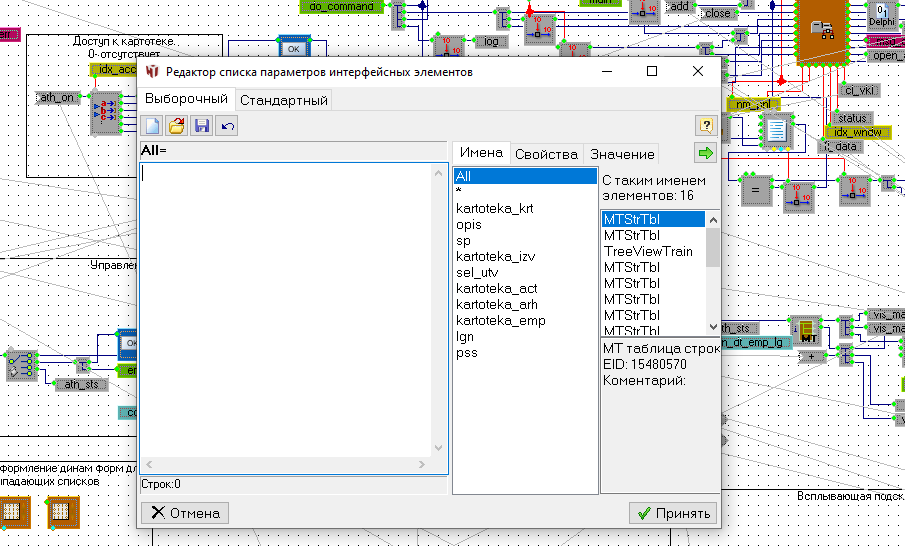Open the Свойства tab
The height and width of the screenshot is (546, 905).
click(x=546, y=154)
